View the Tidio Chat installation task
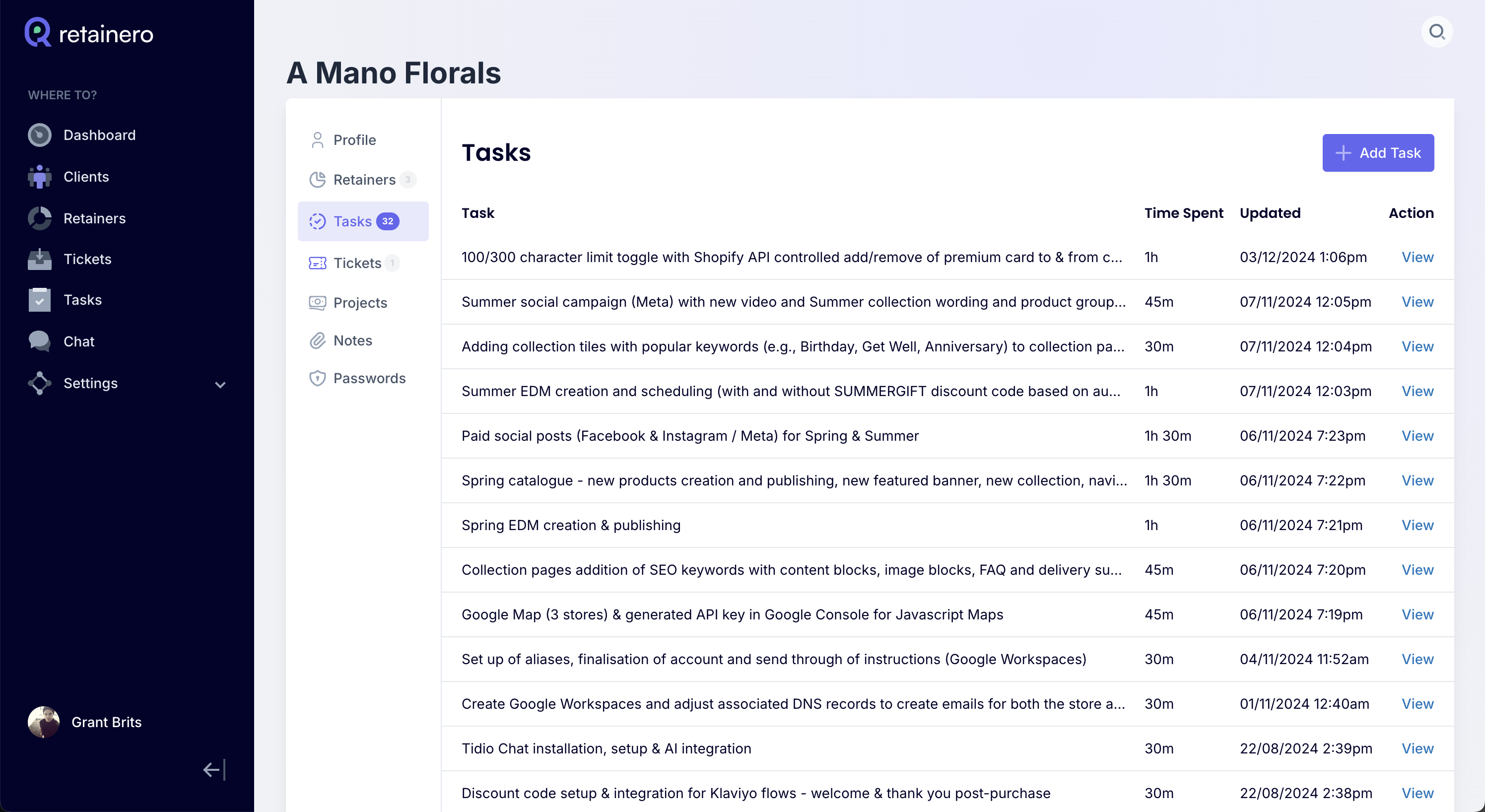 click(1417, 748)
